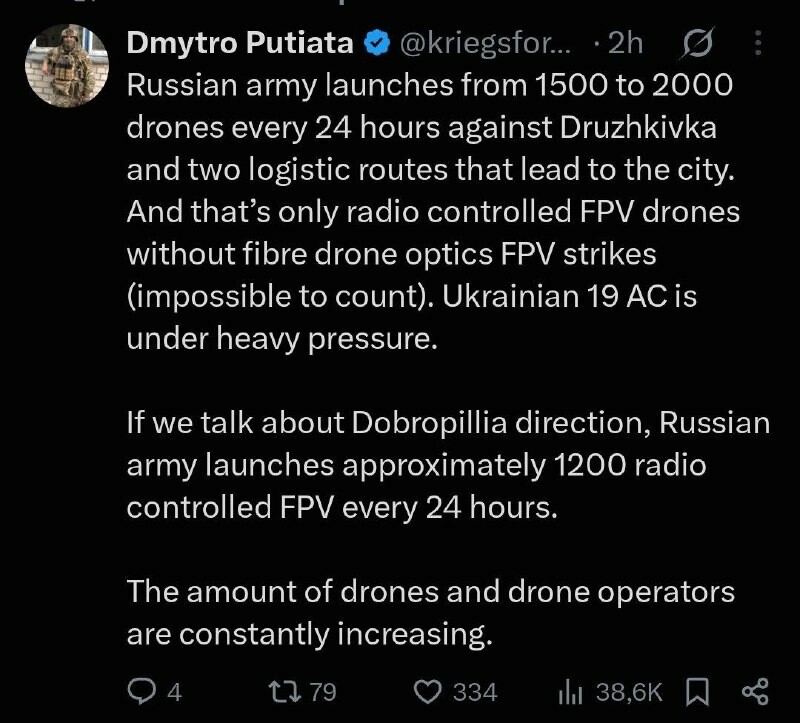Click the sentence about drone operators increasing
The width and height of the screenshot is (800, 723).
point(431,613)
